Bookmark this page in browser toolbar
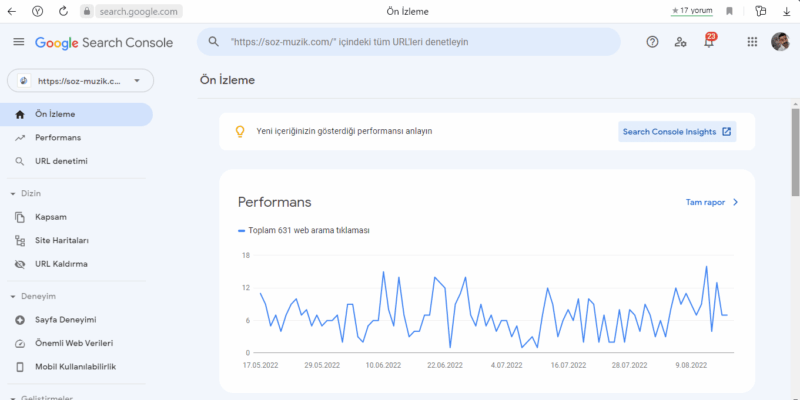The height and width of the screenshot is (400, 800). (729, 11)
